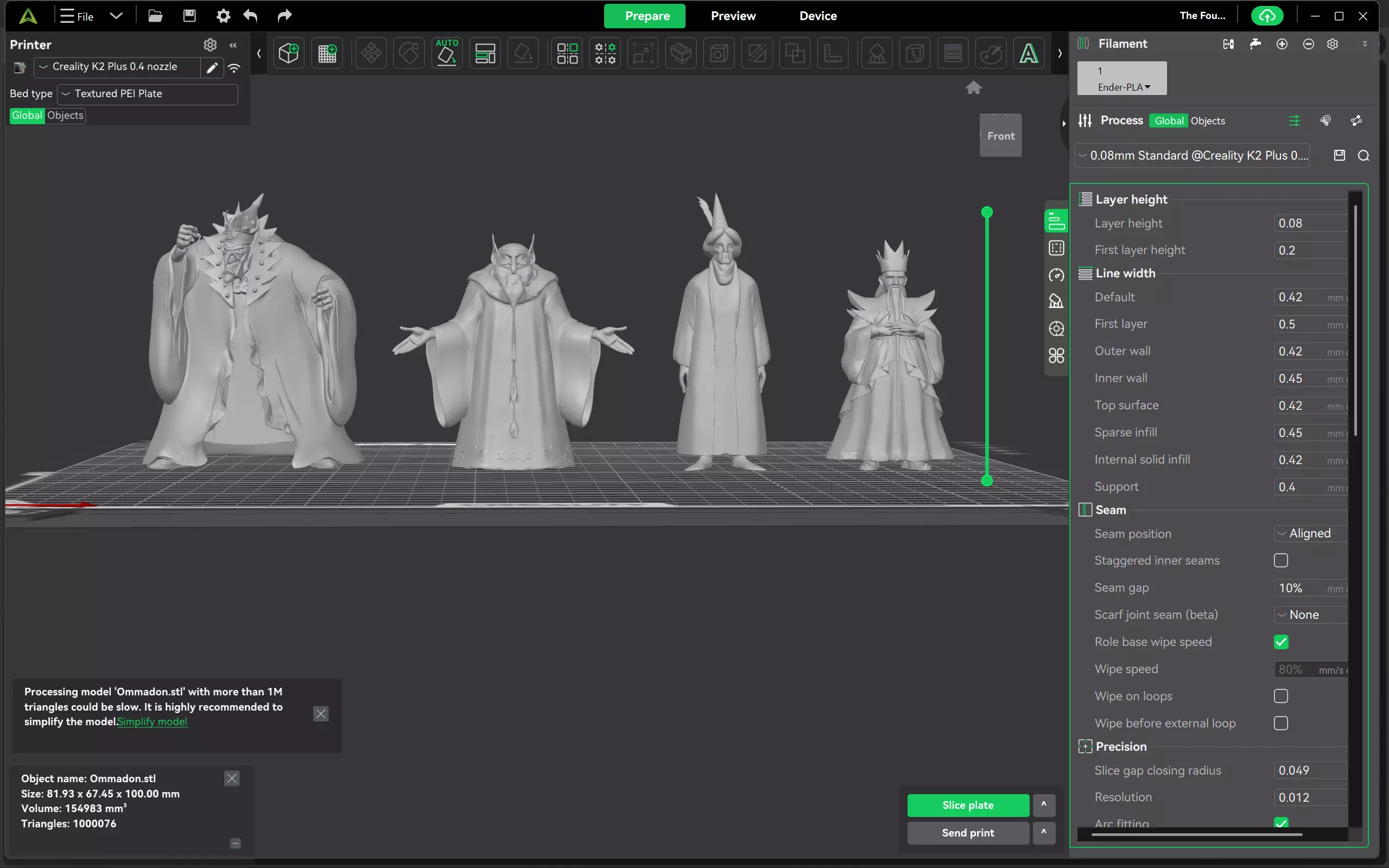Image resolution: width=1389 pixels, height=868 pixels.
Task: Open the Creality K2 Plus printer dropdown
Action: tap(117, 67)
